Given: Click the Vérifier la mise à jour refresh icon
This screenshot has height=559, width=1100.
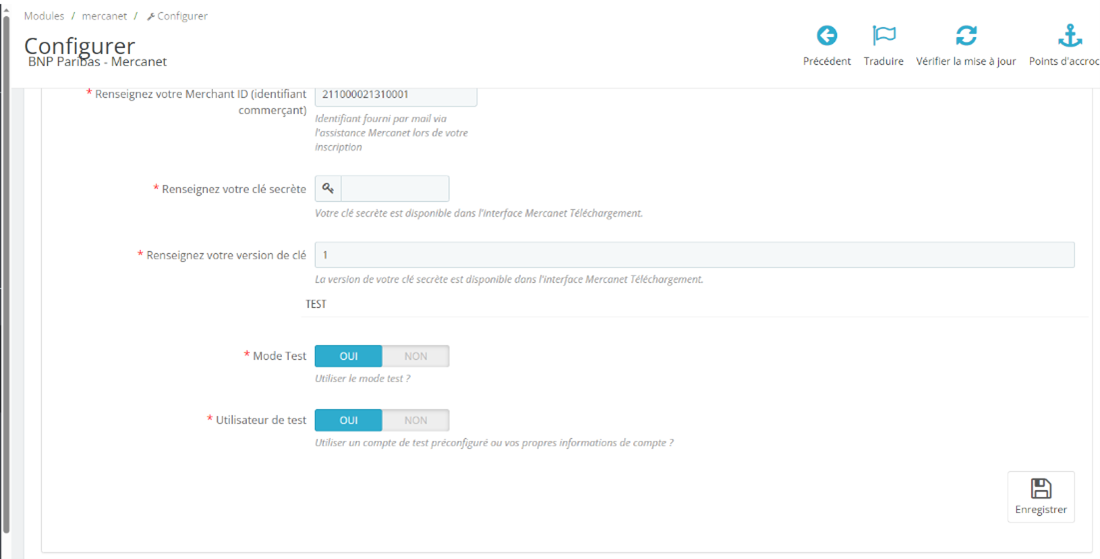Looking at the screenshot, I should 965,36.
